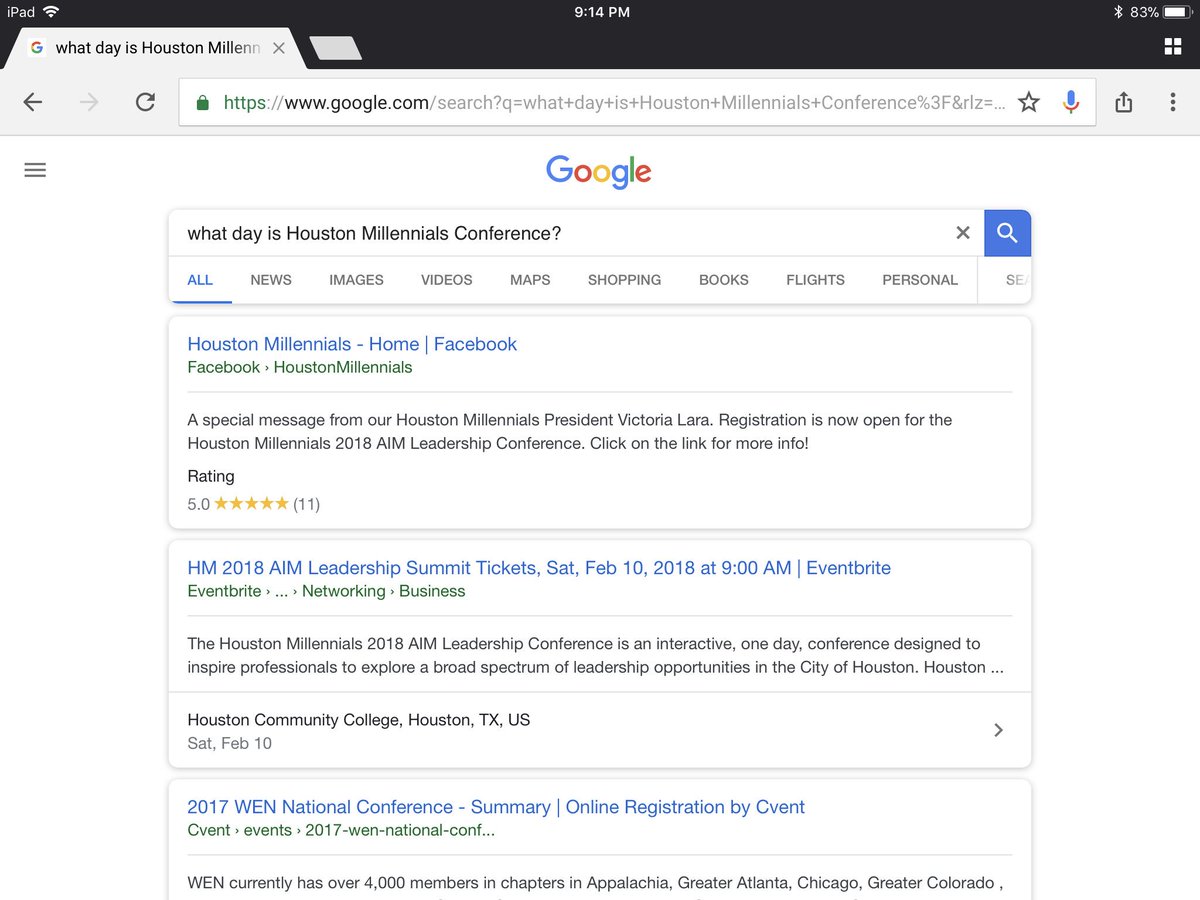Click the Eventbrite result description snippet

click(x=596, y=656)
